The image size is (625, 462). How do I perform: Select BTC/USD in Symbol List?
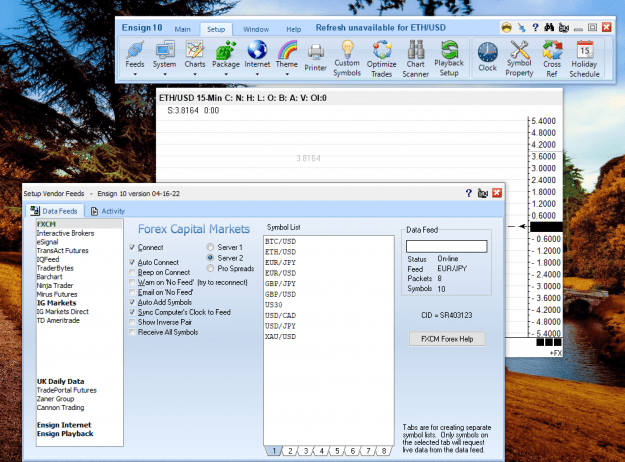point(281,242)
